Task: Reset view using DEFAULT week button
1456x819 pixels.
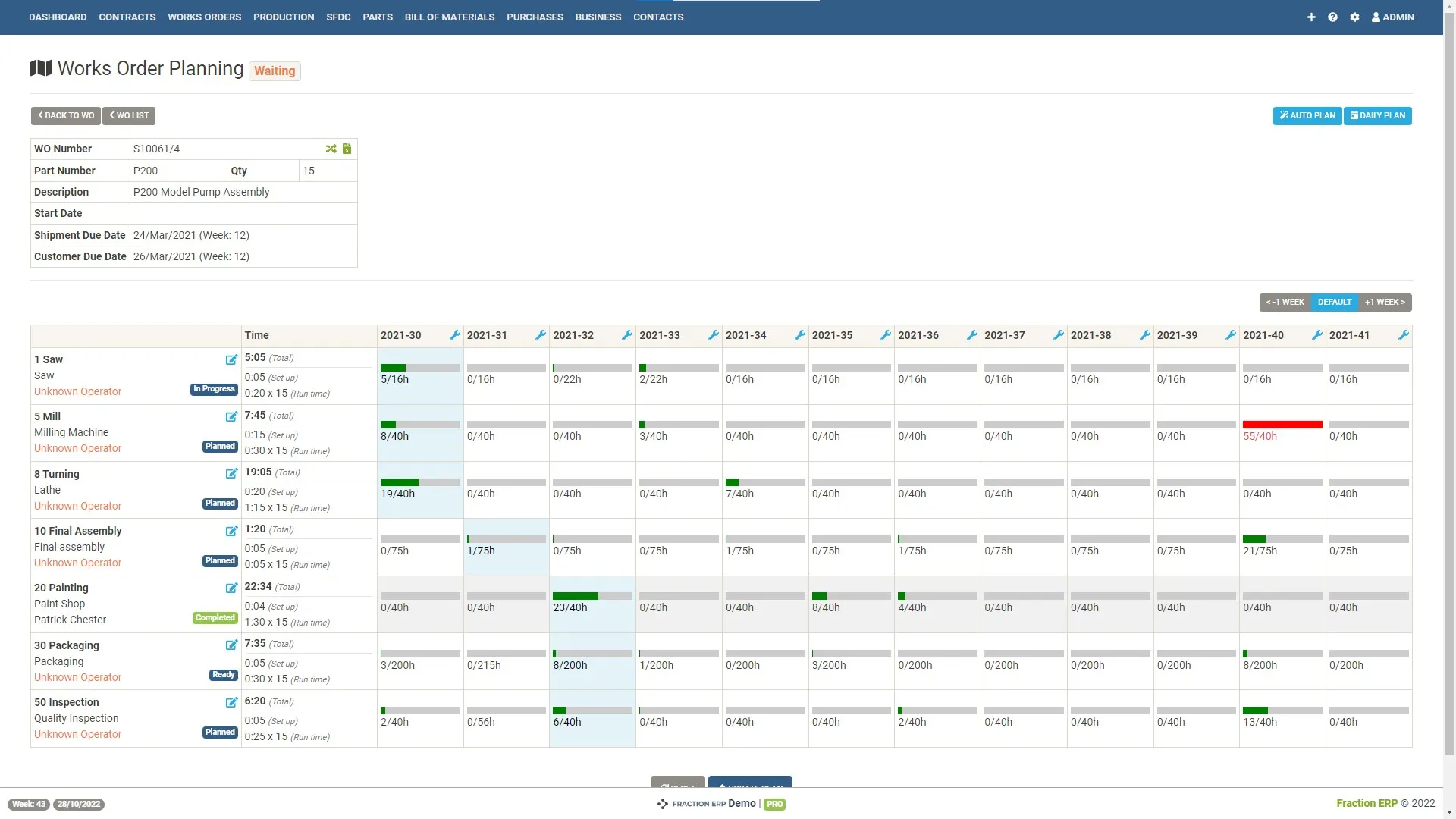Action: tap(1335, 302)
